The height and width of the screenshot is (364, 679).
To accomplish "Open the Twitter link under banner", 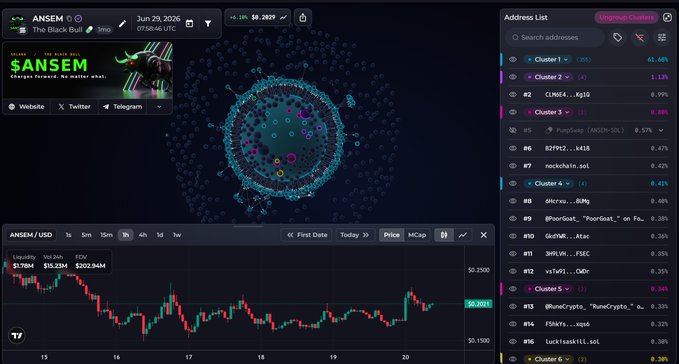I will pyautogui.click(x=74, y=106).
